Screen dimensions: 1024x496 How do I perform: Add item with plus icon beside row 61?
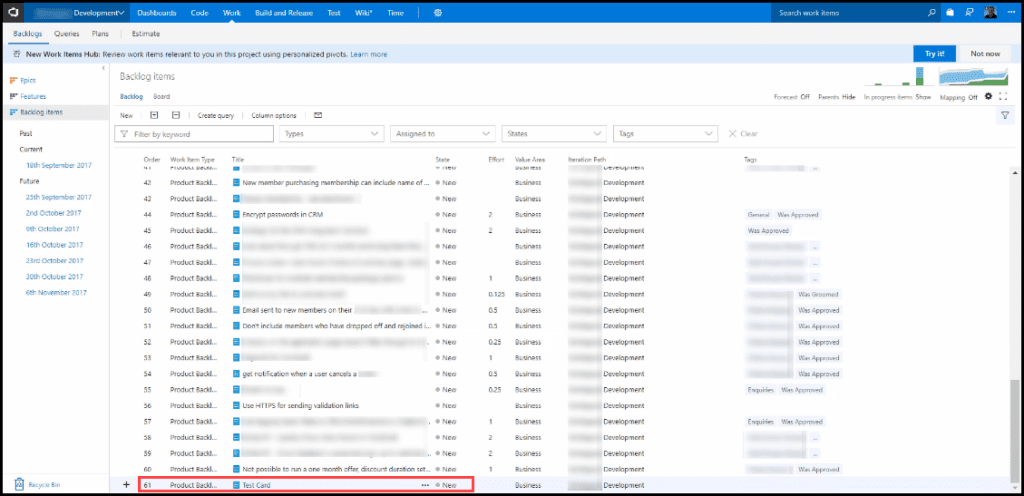pyautogui.click(x=126, y=485)
